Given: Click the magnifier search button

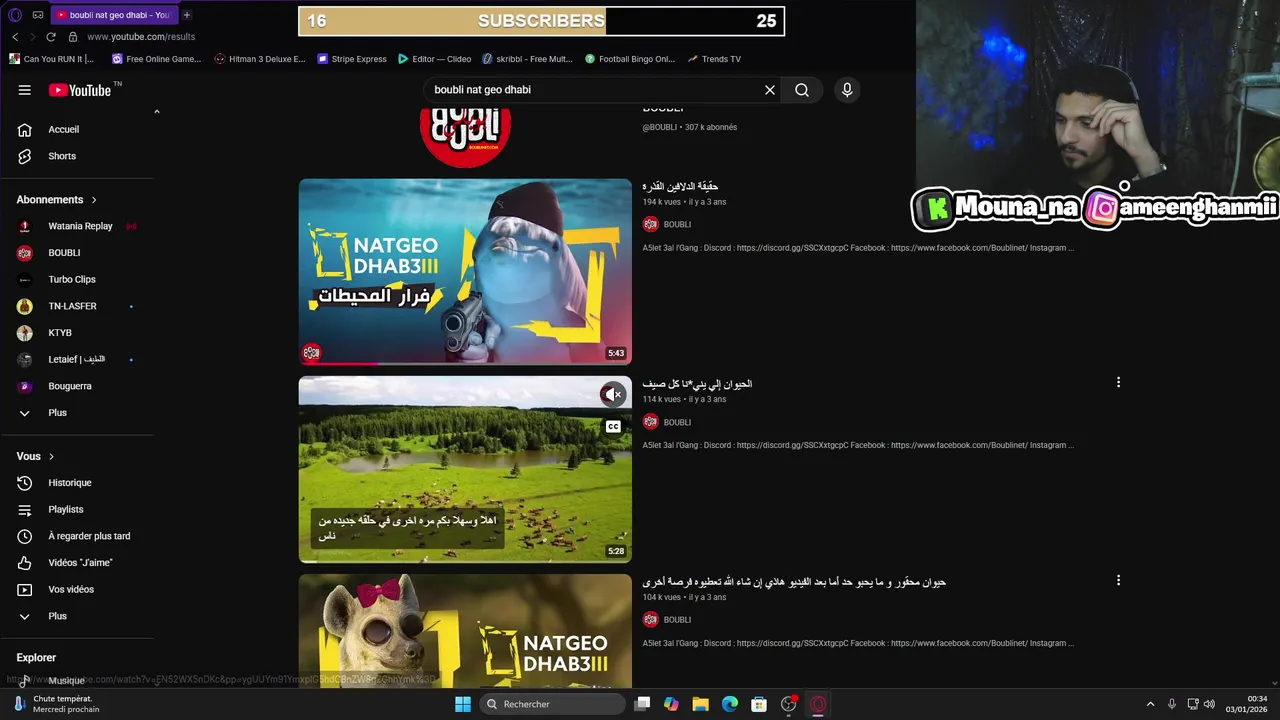Looking at the screenshot, I should click(802, 90).
